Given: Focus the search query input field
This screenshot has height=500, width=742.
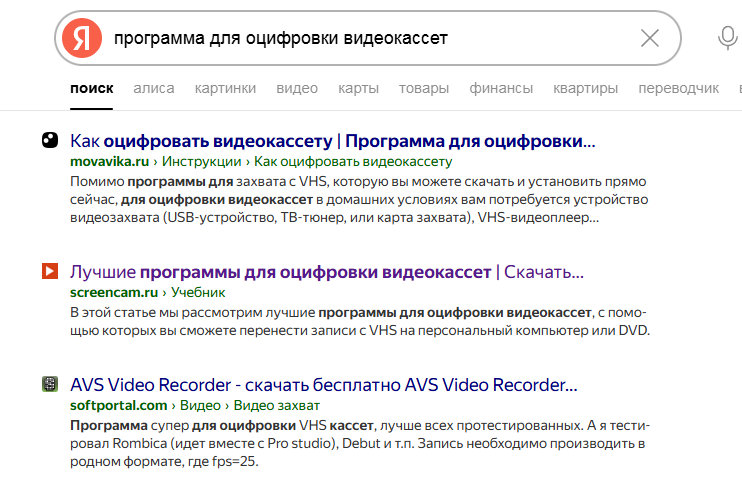Looking at the screenshot, I should [x=369, y=38].
